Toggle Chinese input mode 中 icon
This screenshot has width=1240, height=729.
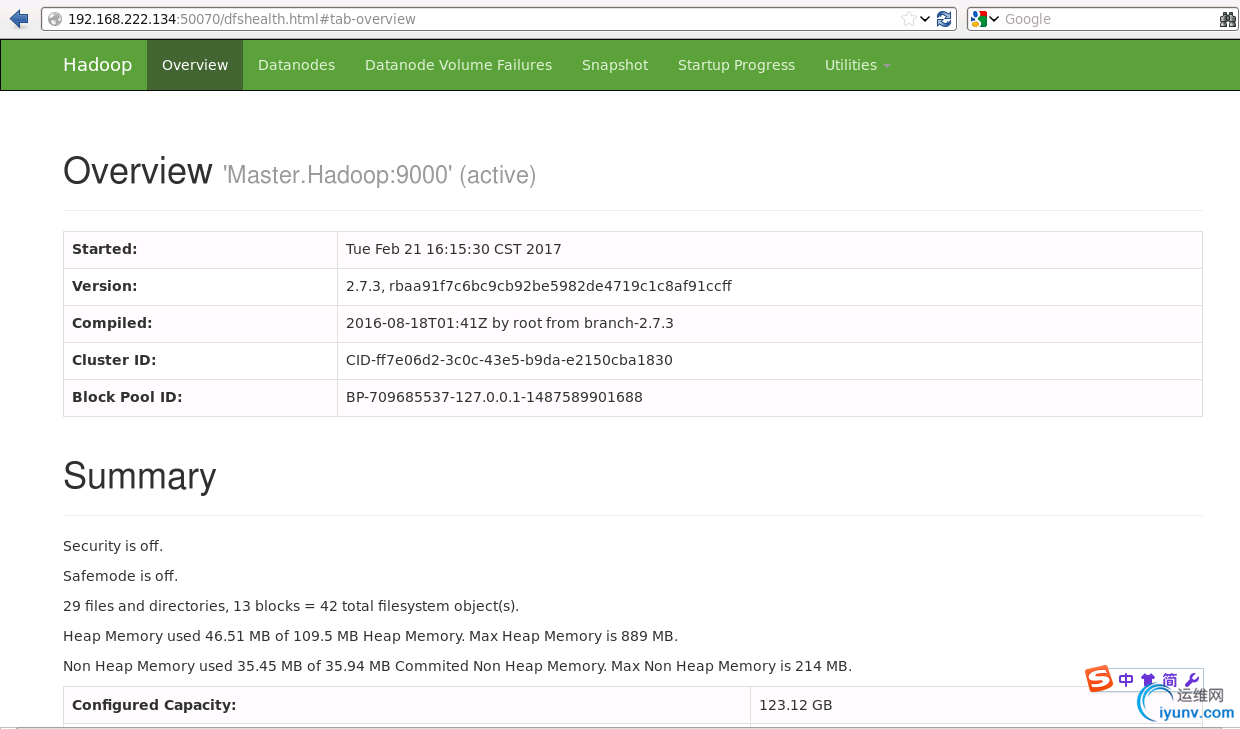[x=1126, y=680]
